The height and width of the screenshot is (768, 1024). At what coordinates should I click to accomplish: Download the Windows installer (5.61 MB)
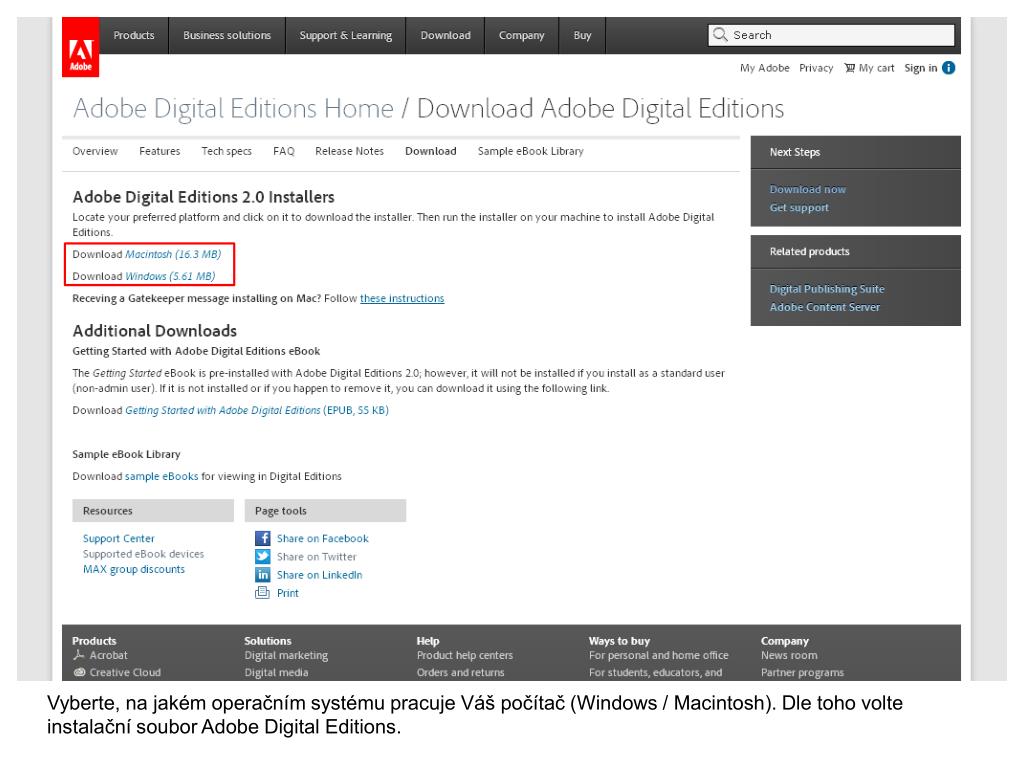[x=170, y=276]
